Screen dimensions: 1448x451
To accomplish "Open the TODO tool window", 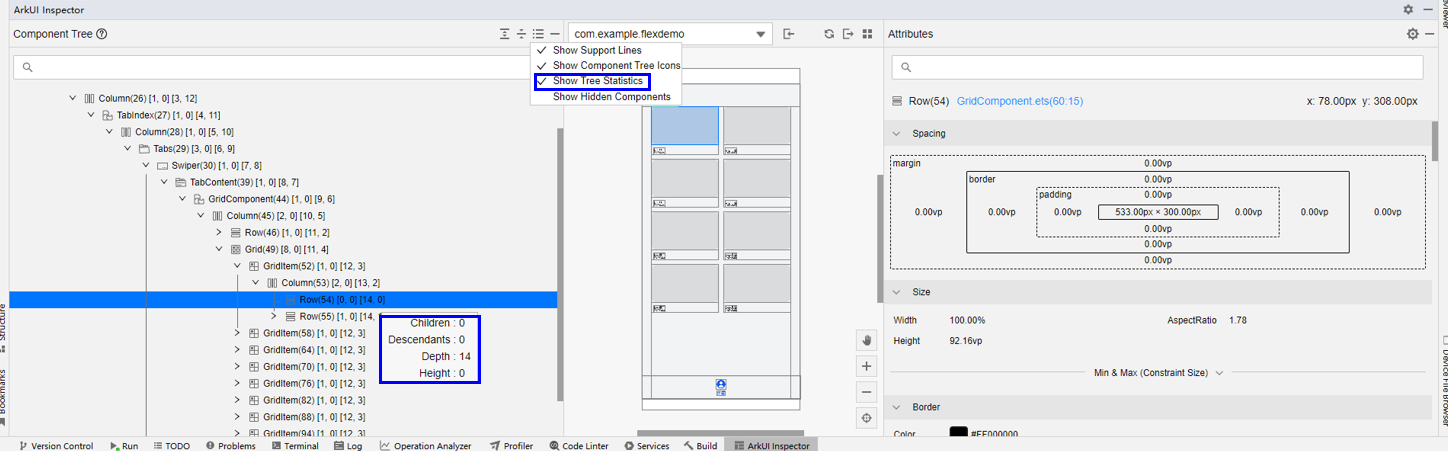I will pos(171,446).
